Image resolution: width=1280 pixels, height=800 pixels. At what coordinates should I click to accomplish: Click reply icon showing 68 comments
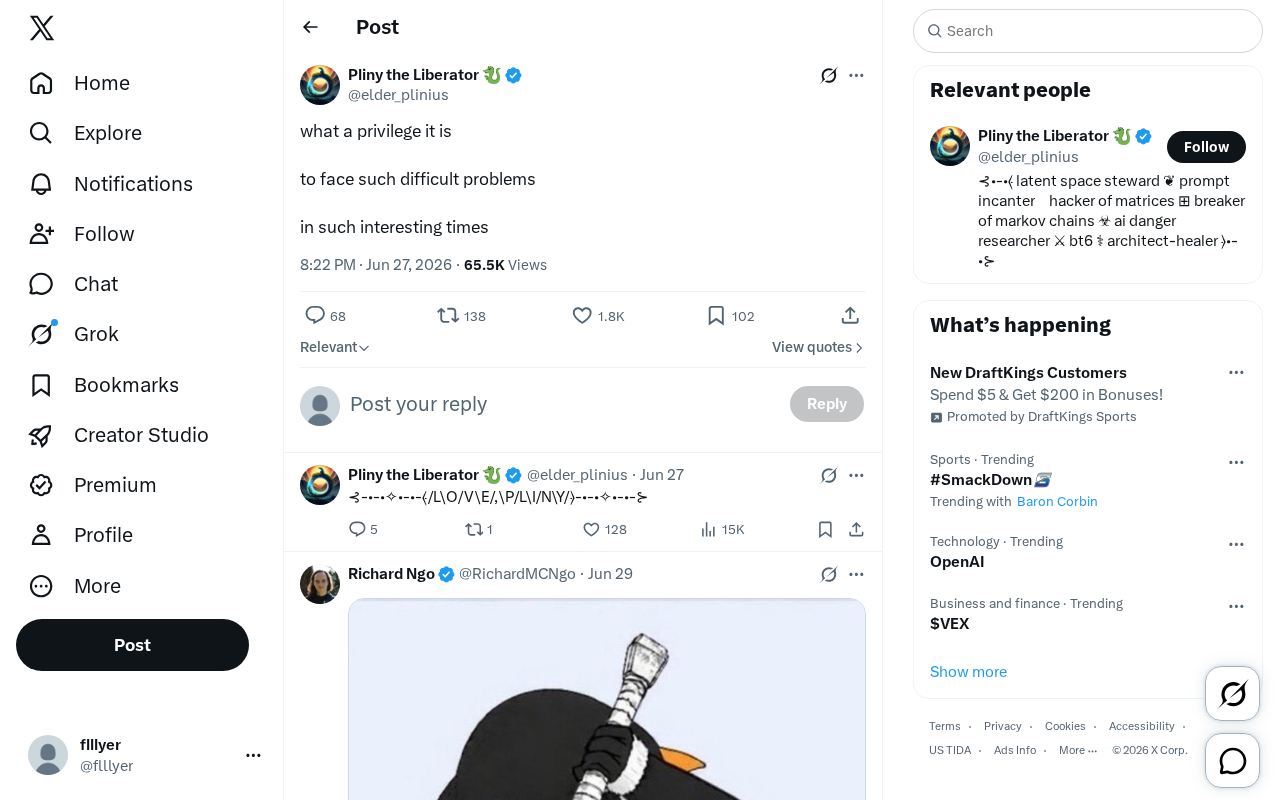pos(325,316)
